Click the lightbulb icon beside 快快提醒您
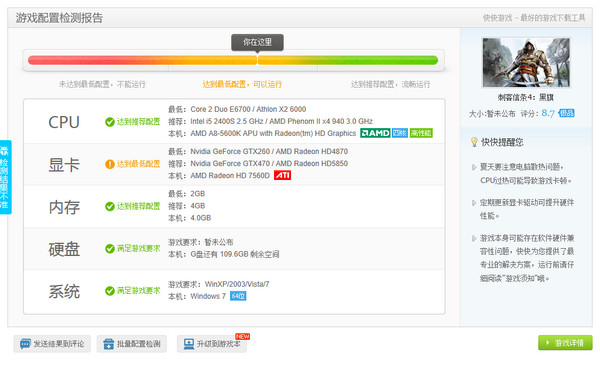 [474, 142]
